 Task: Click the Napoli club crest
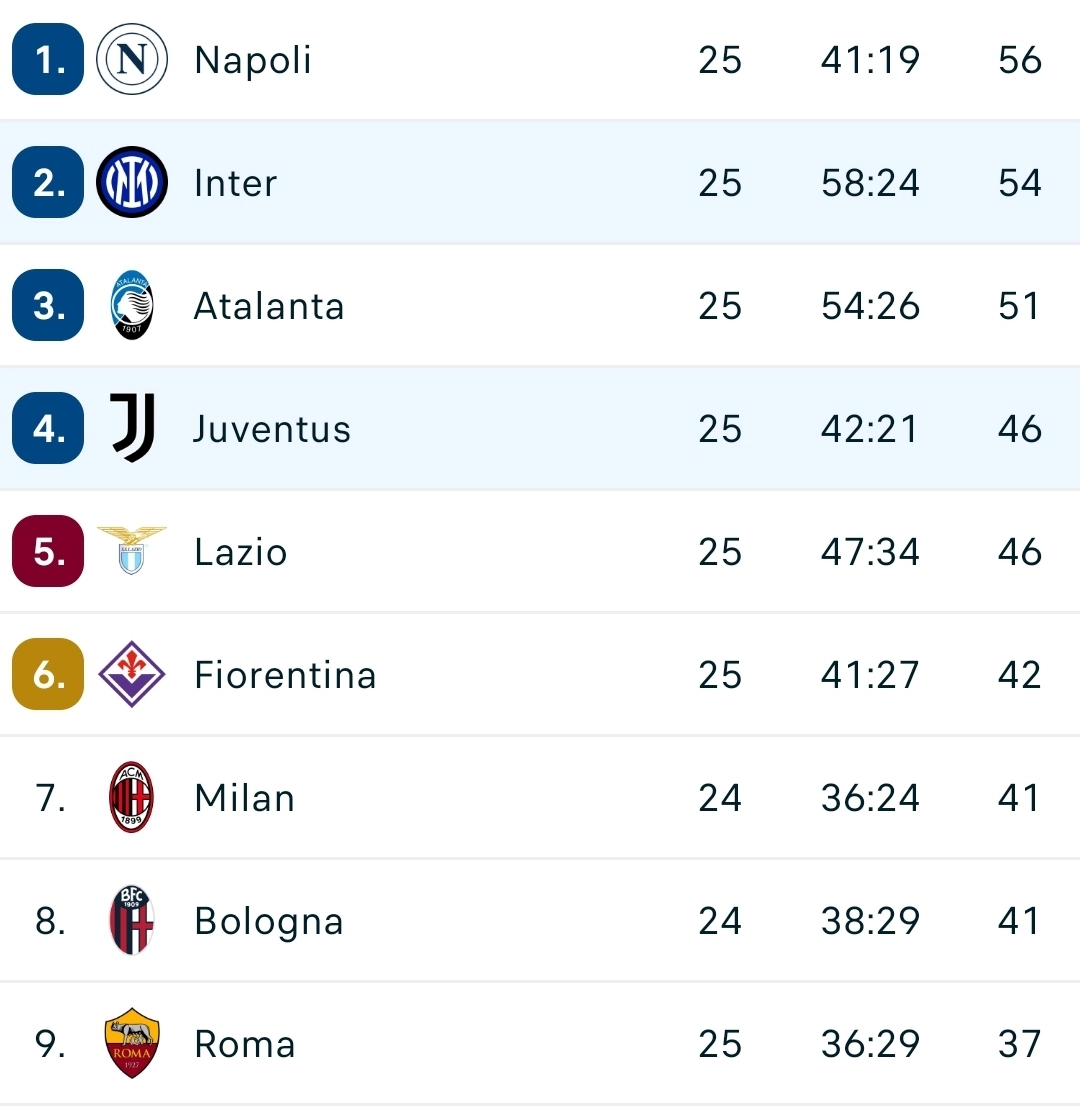[x=130, y=59]
